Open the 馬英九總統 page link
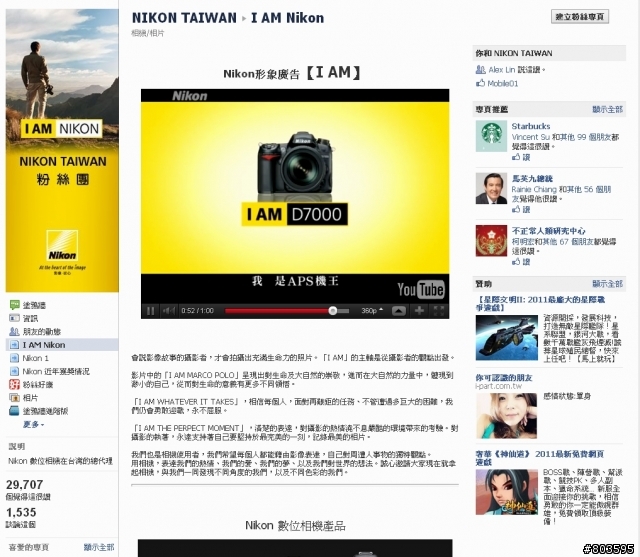Image resolution: width=640 pixels, height=557 pixels. point(532,178)
